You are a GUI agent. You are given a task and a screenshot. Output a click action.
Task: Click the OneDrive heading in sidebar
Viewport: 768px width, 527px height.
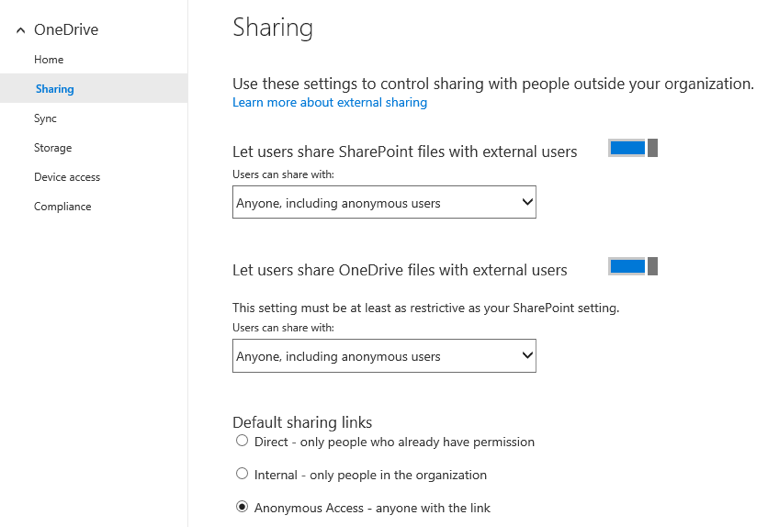tap(66, 30)
